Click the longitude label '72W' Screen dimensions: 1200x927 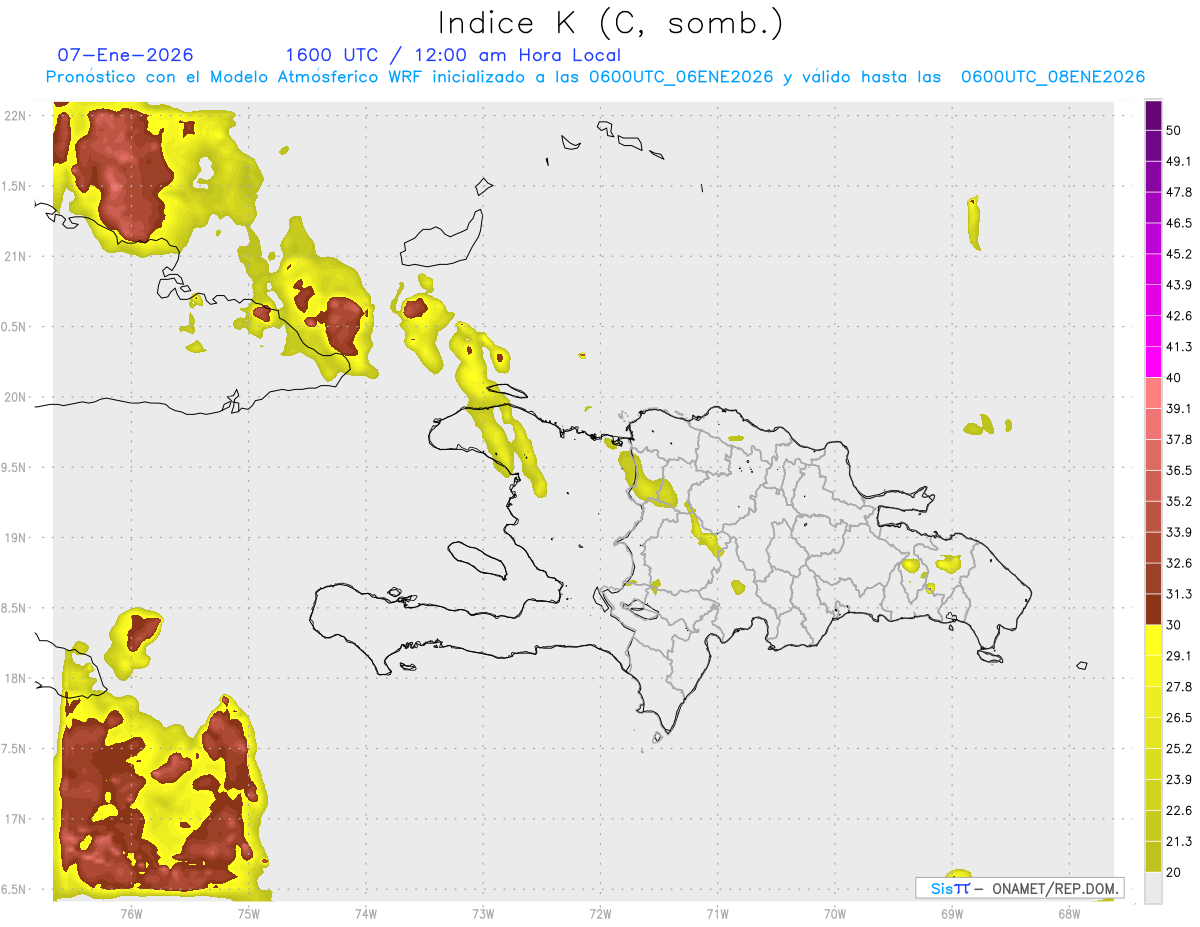(x=600, y=914)
